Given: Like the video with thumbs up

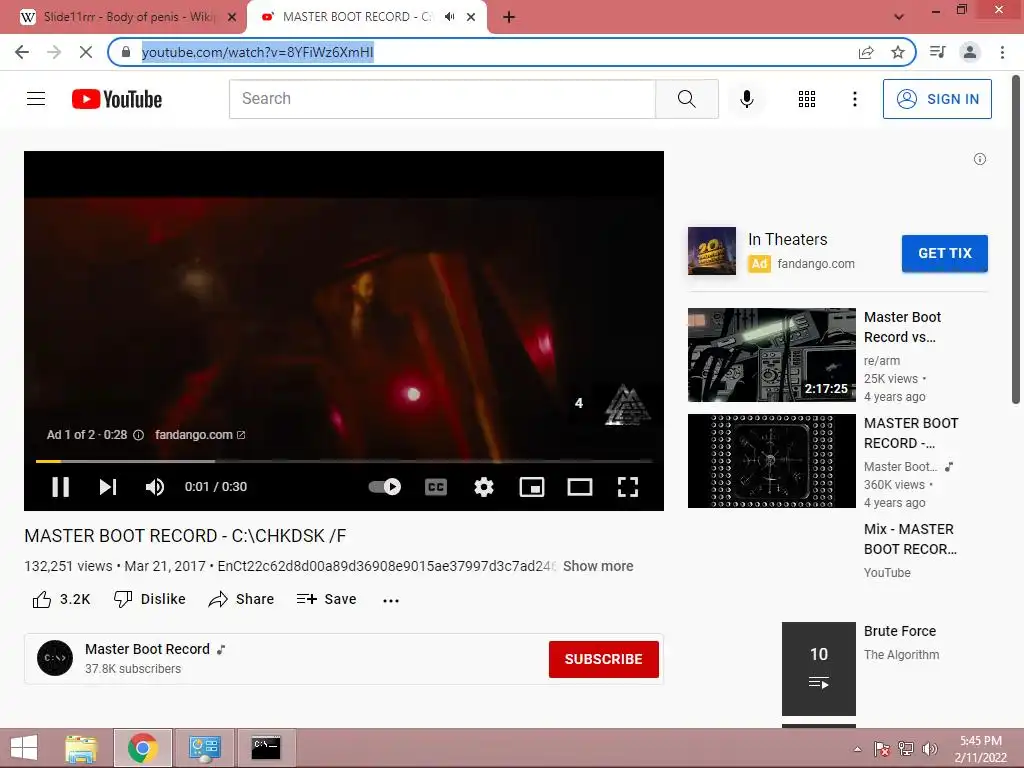Looking at the screenshot, I should click(61, 599).
